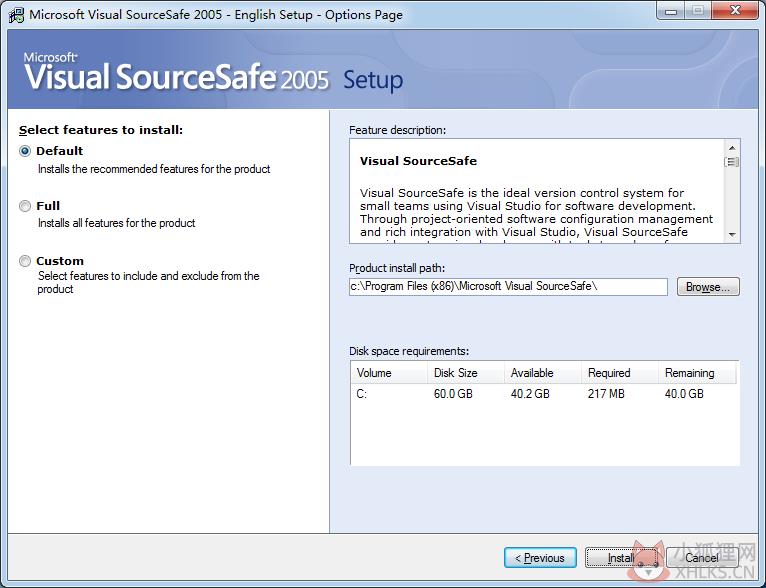Image resolution: width=766 pixels, height=588 pixels.
Task: Click the Browse... button
Action: click(708, 287)
